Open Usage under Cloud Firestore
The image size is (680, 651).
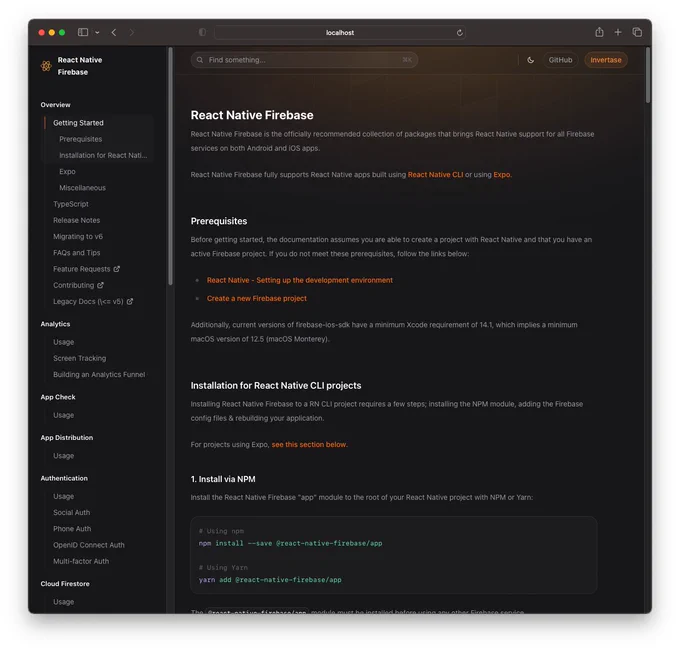[x=64, y=602]
